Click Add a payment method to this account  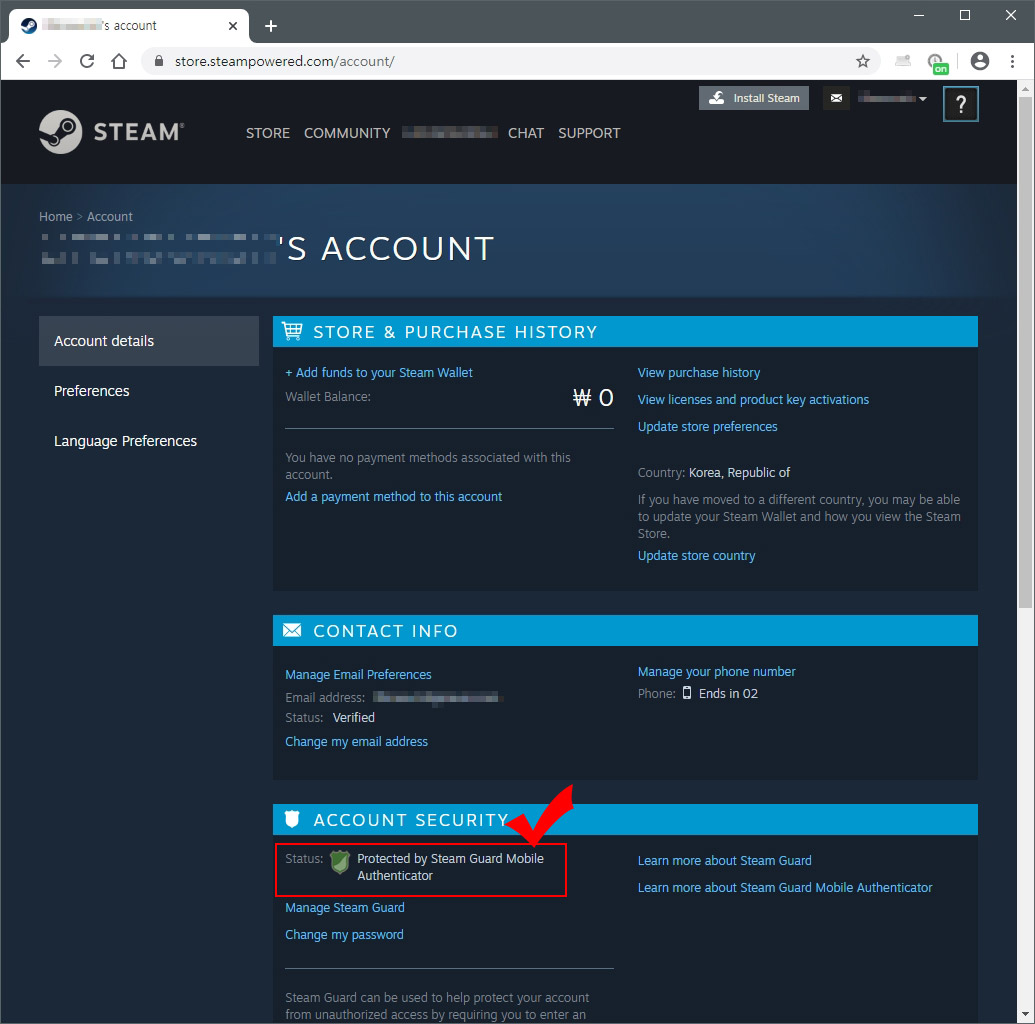coord(393,496)
